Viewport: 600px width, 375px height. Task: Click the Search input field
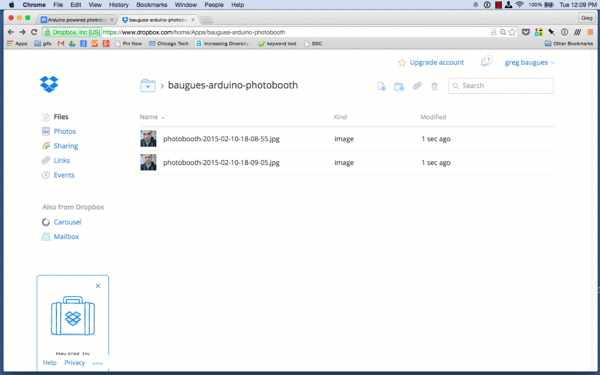501,86
